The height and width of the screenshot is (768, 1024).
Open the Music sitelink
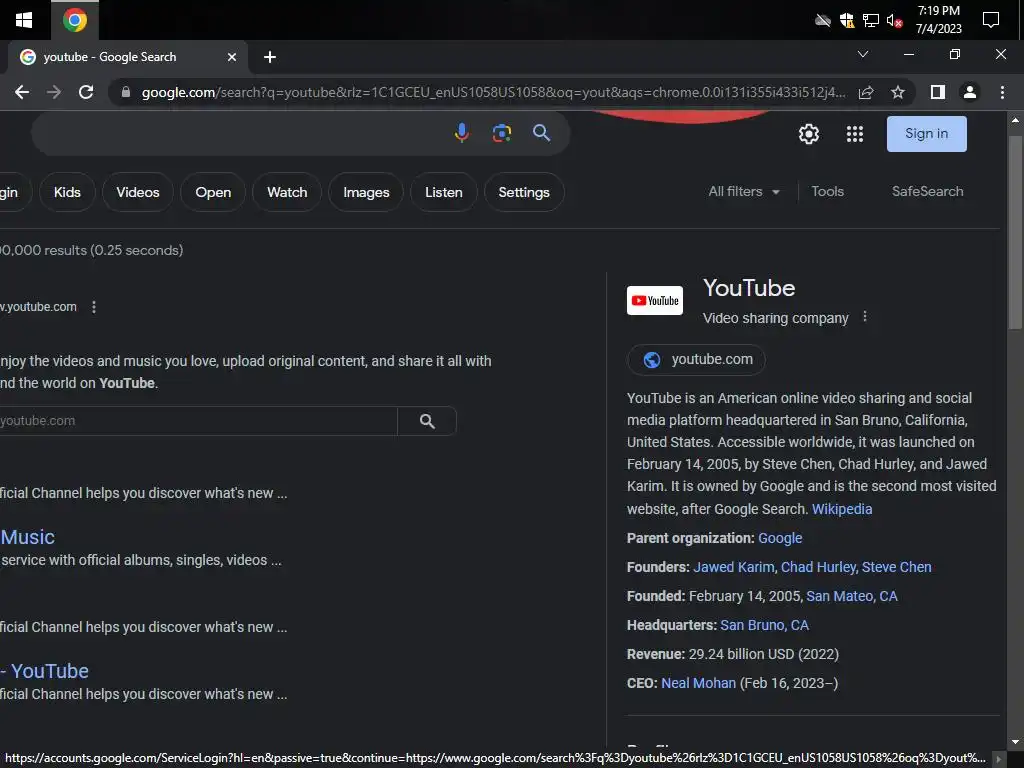pyautogui.click(x=27, y=537)
